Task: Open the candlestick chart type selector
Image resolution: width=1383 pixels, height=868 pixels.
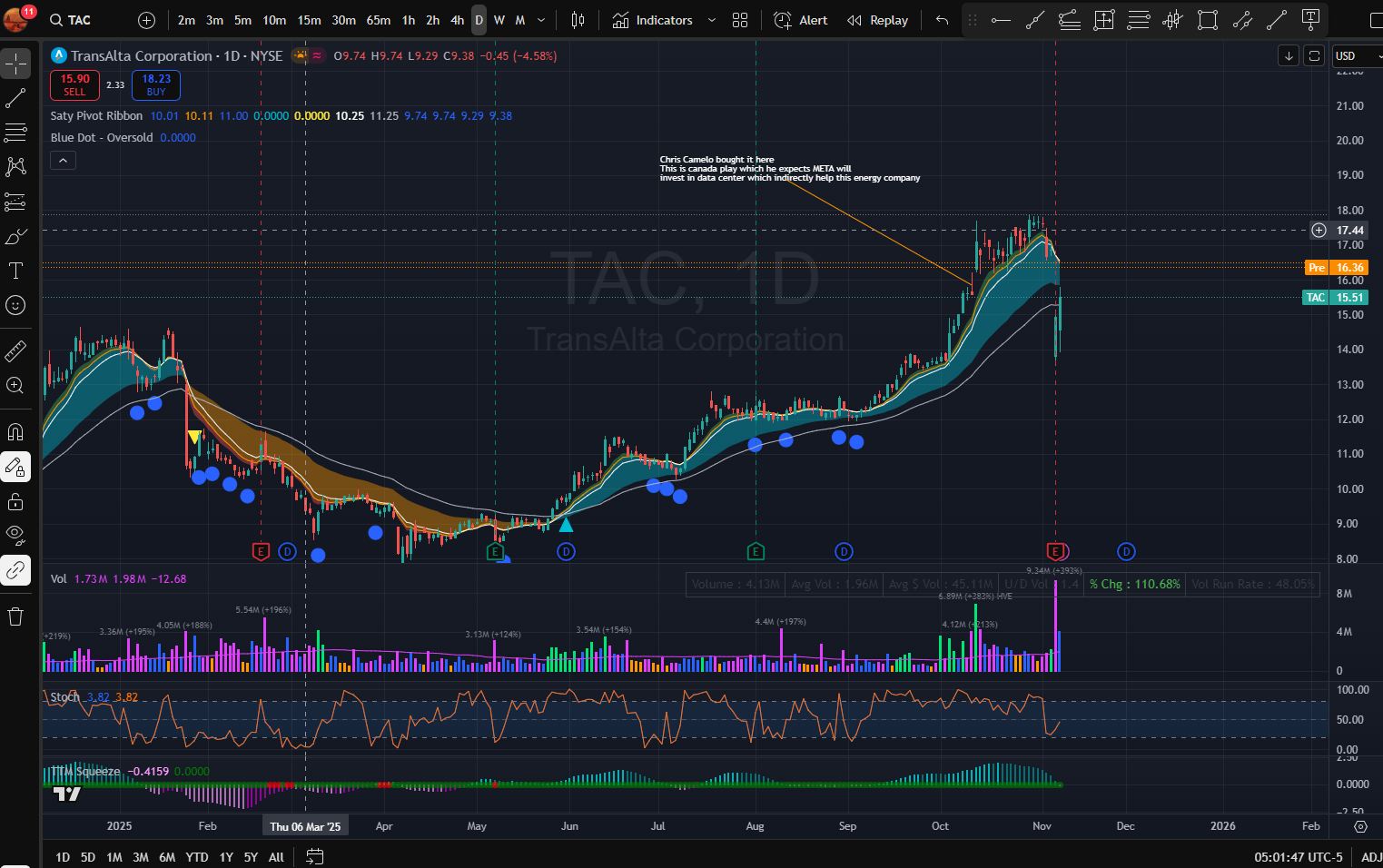Action: 578,20
